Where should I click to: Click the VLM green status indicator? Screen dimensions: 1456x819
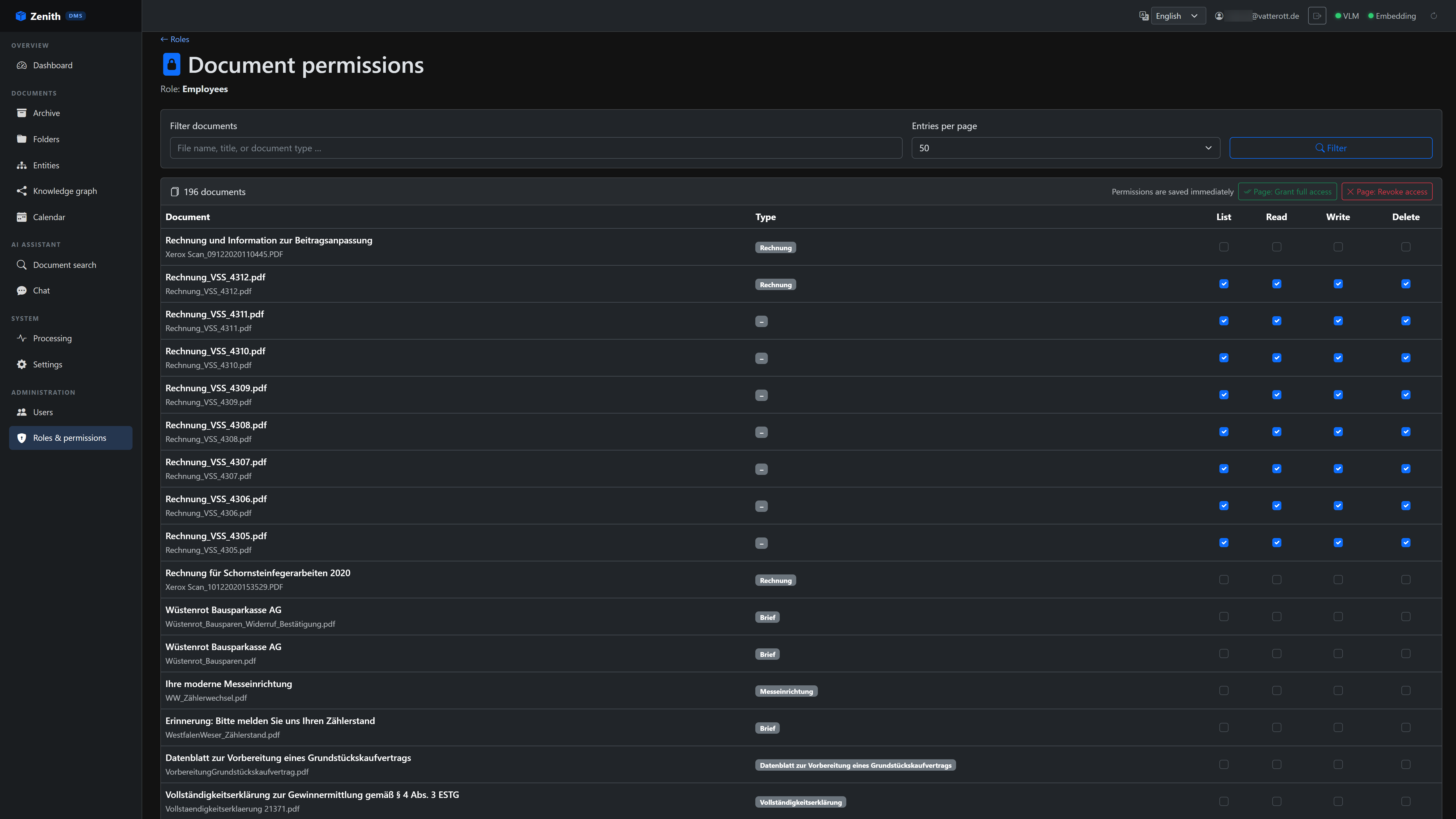1338,16
